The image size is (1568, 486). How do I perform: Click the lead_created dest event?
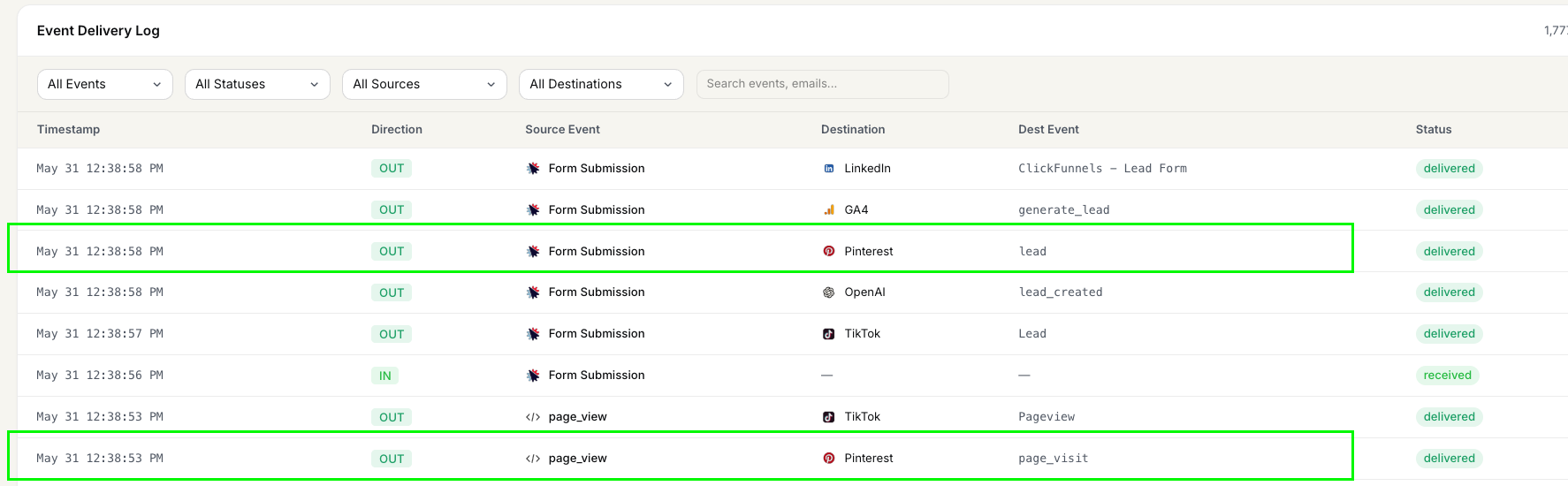pos(1061,292)
